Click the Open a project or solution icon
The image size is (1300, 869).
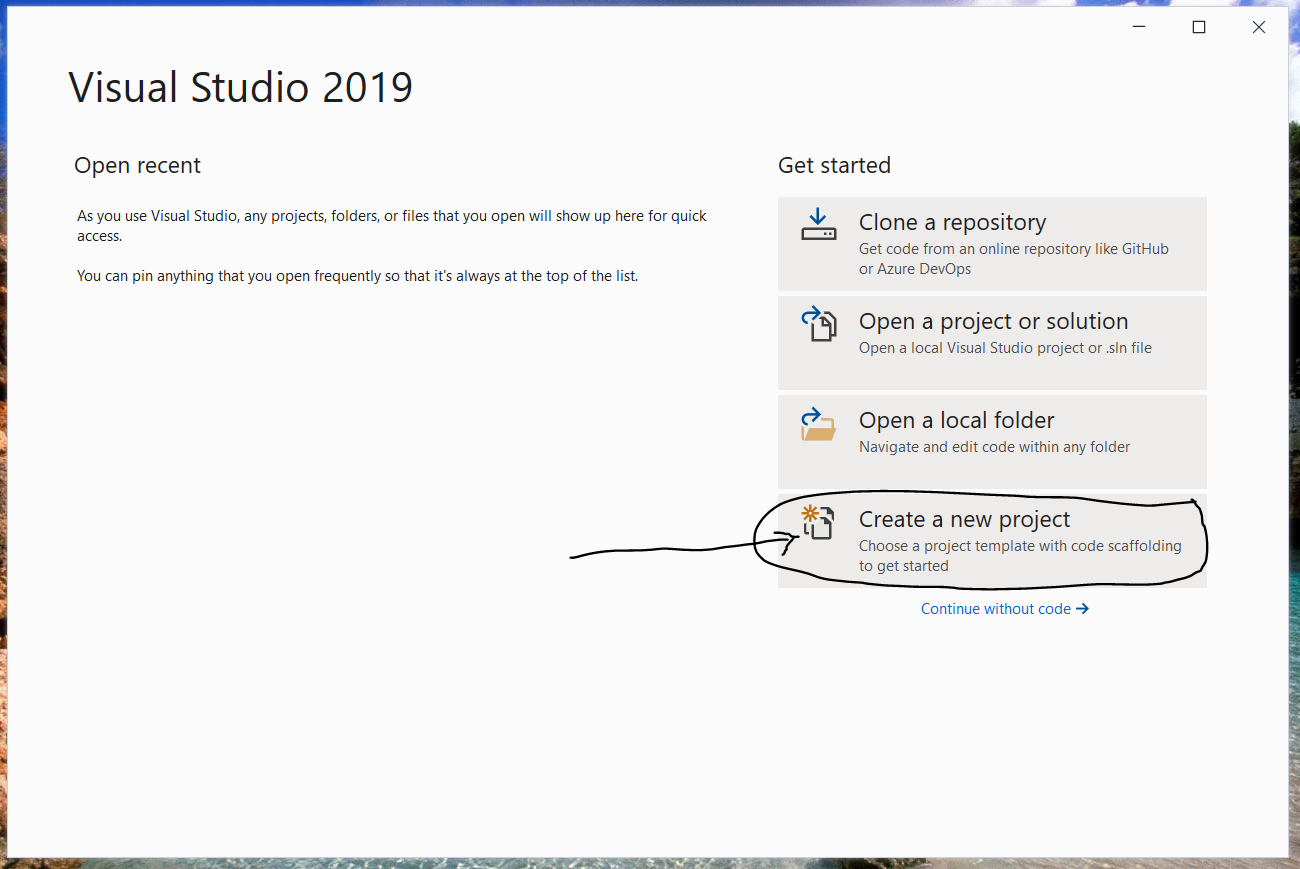coord(818,323)
